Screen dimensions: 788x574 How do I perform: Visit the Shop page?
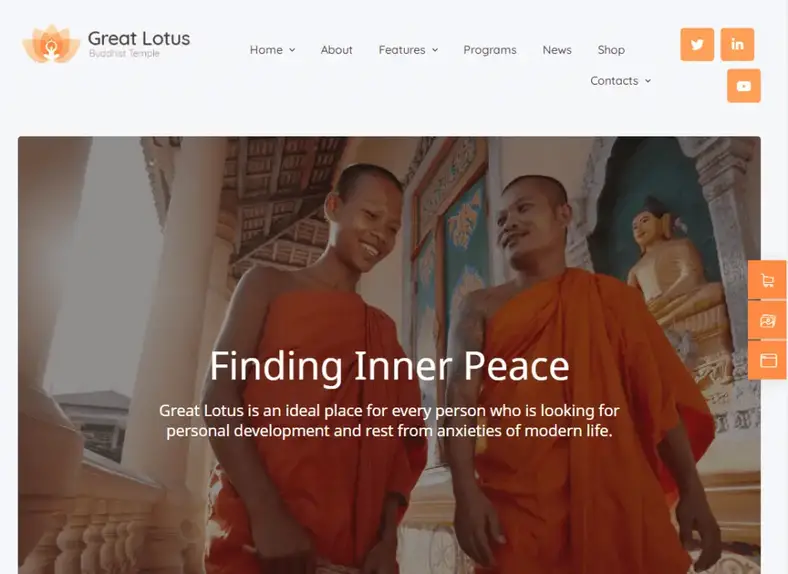pyautogui.click(x=611, y=50)
